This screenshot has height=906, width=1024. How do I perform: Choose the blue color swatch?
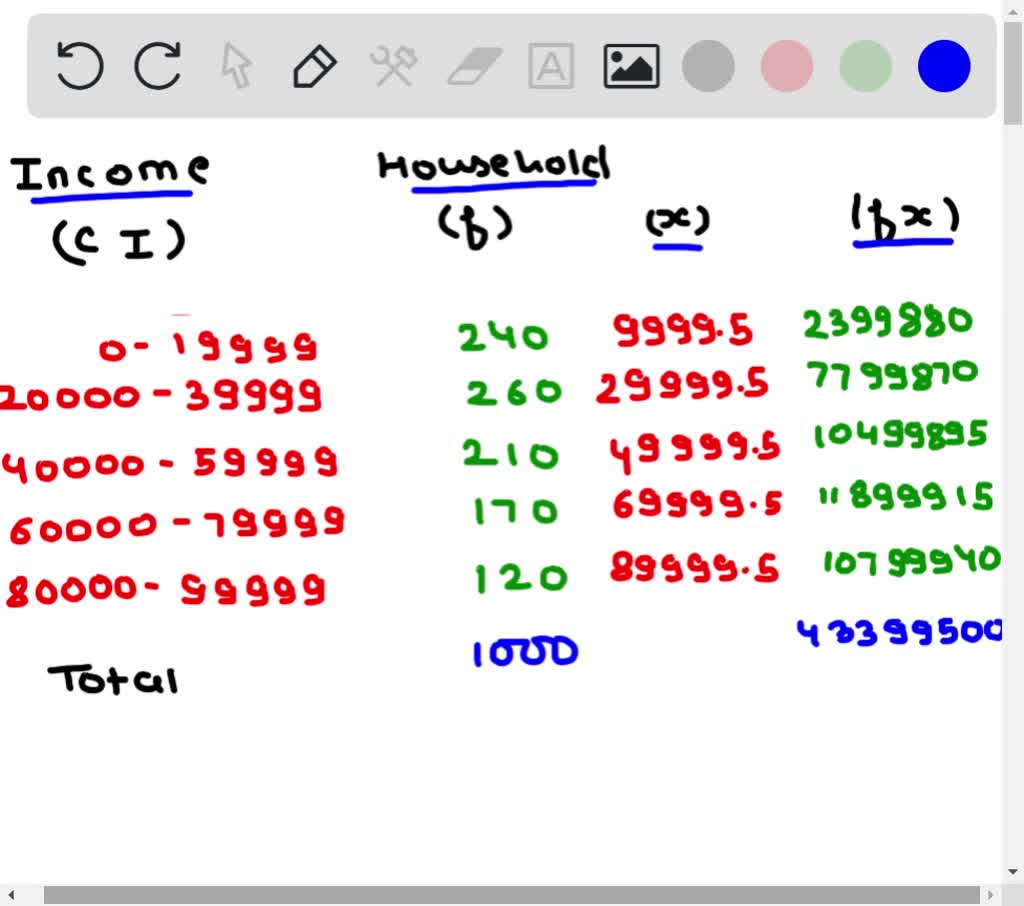[x=944, y=66]
